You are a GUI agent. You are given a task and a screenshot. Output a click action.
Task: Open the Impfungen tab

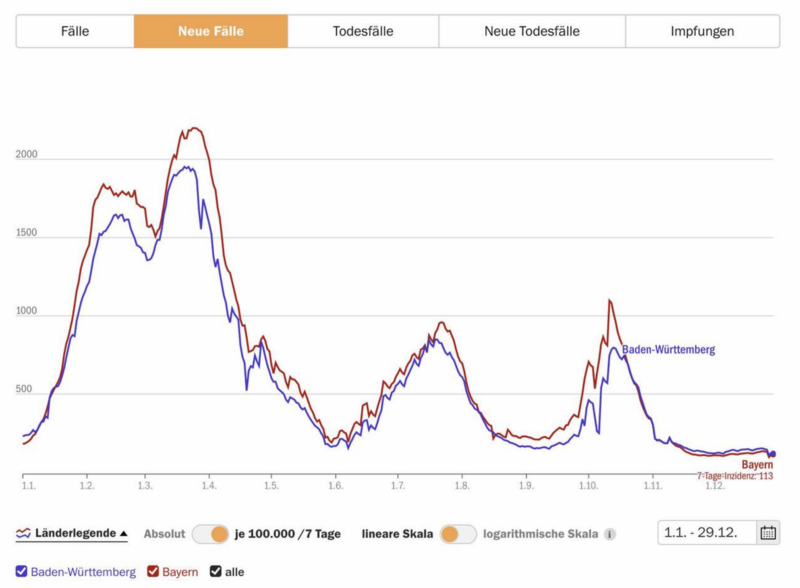702,31
